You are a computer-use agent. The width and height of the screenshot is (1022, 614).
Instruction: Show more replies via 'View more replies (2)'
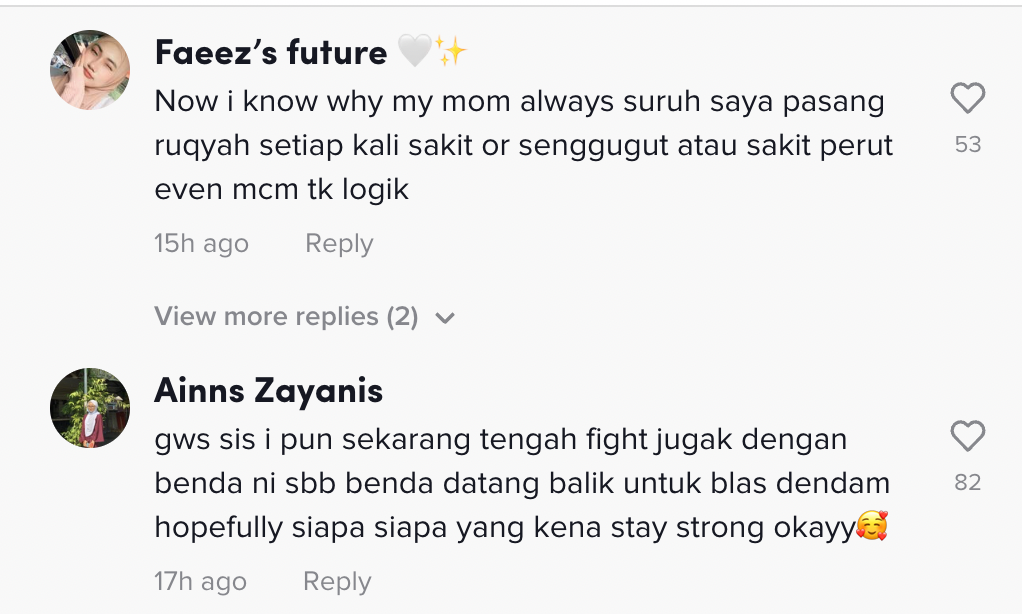click(x=286, y=317)
